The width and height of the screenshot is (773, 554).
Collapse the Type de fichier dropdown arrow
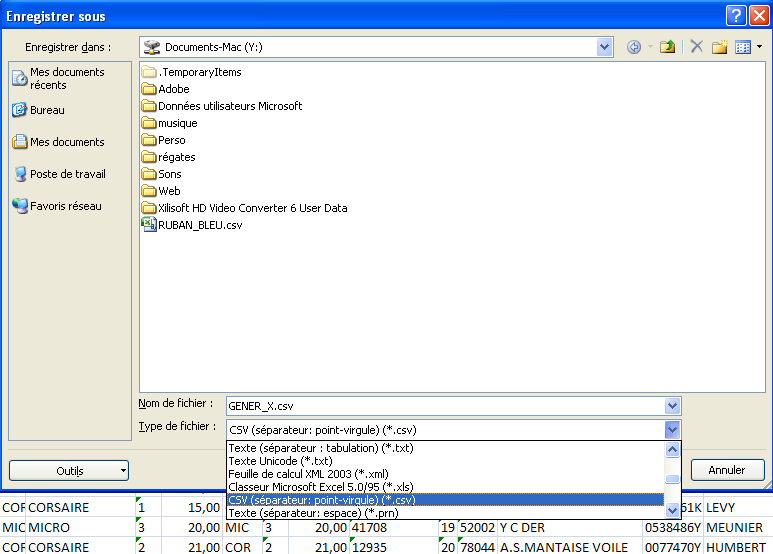672,430
